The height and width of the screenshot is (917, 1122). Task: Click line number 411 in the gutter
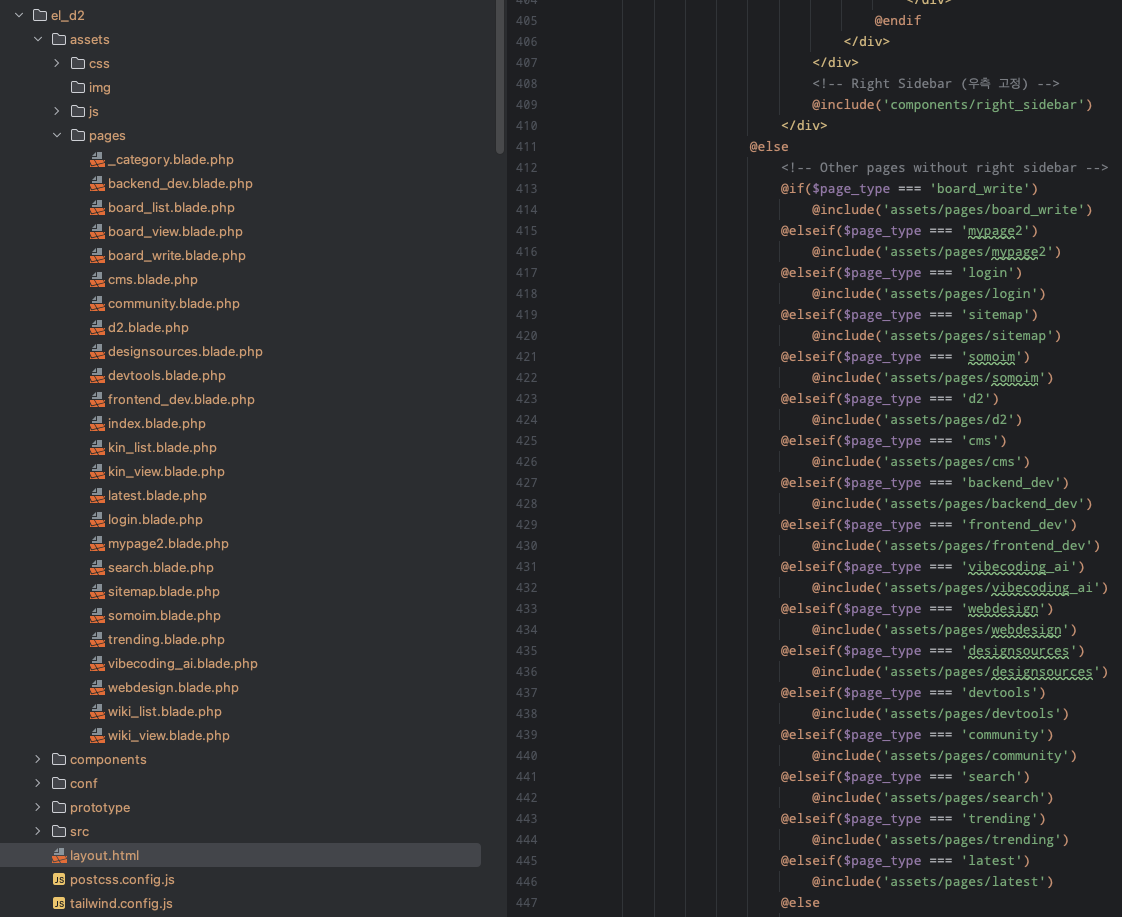point(526,147)
